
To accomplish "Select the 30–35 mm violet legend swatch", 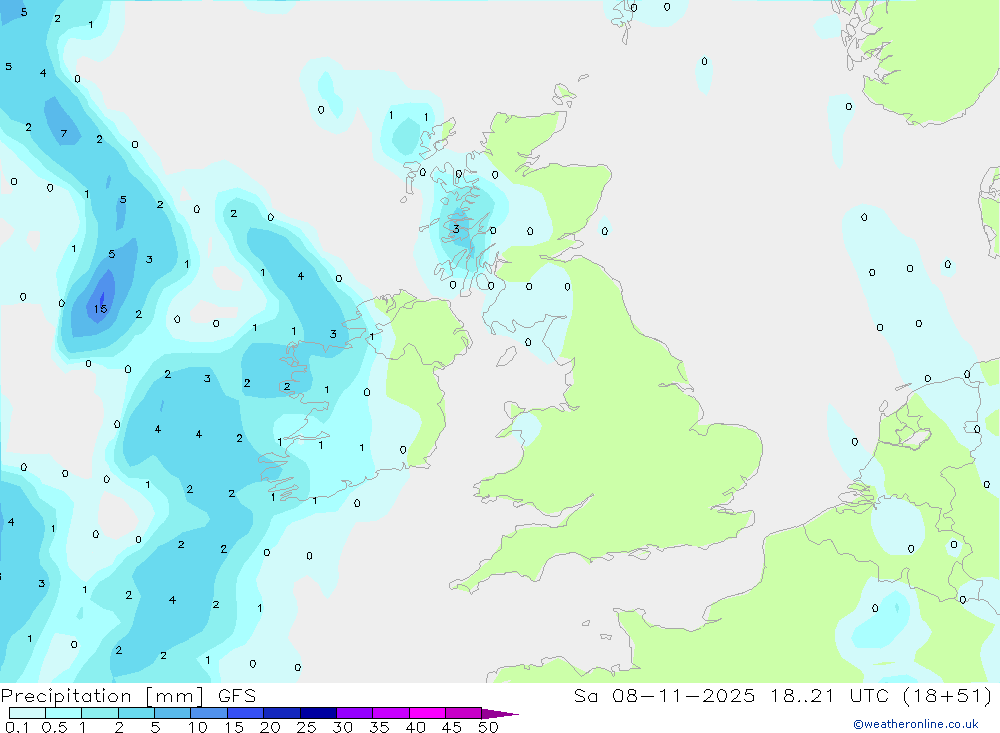I will [x=355, y=713].
